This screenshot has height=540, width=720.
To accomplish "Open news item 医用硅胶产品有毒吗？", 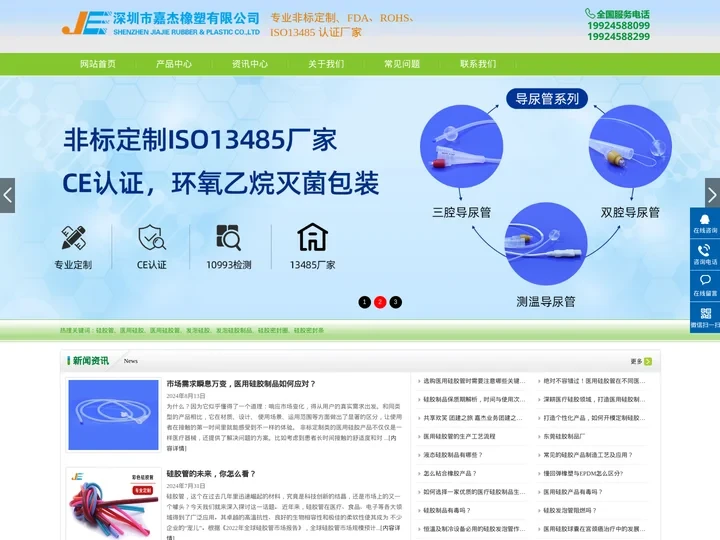I will pos(573,492).
